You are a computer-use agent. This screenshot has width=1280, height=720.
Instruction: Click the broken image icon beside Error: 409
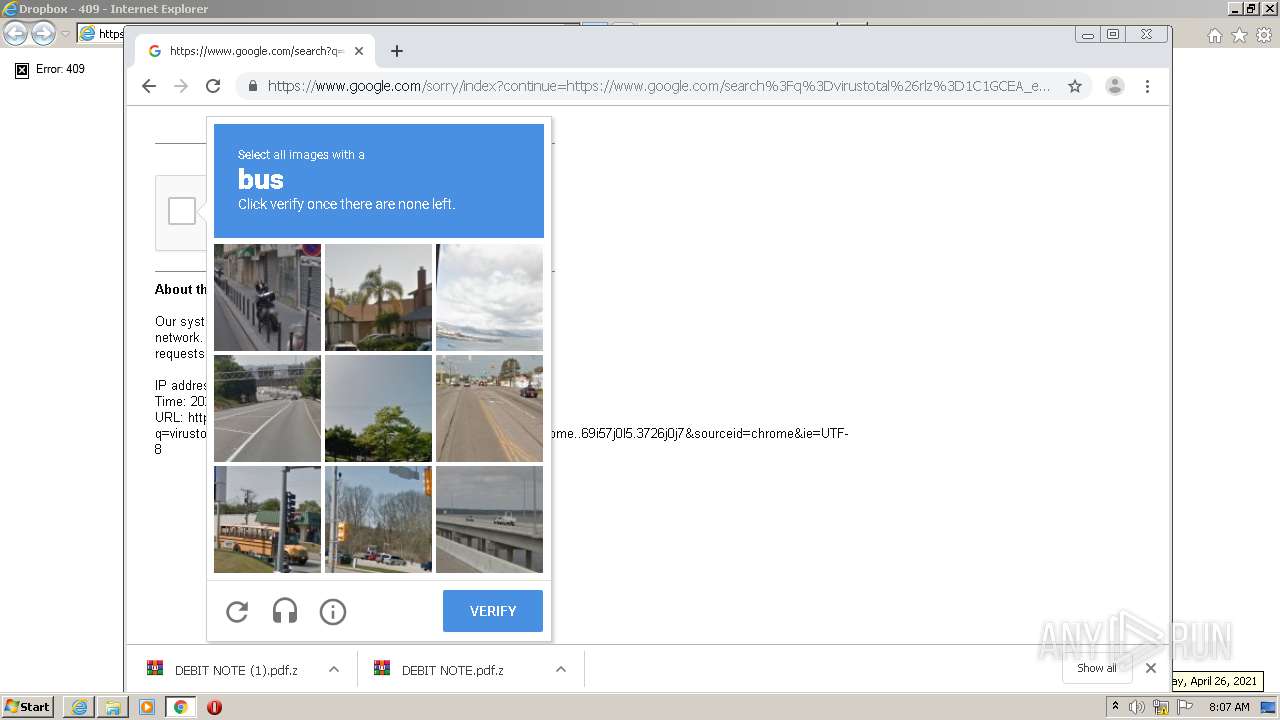click(22, 70)
